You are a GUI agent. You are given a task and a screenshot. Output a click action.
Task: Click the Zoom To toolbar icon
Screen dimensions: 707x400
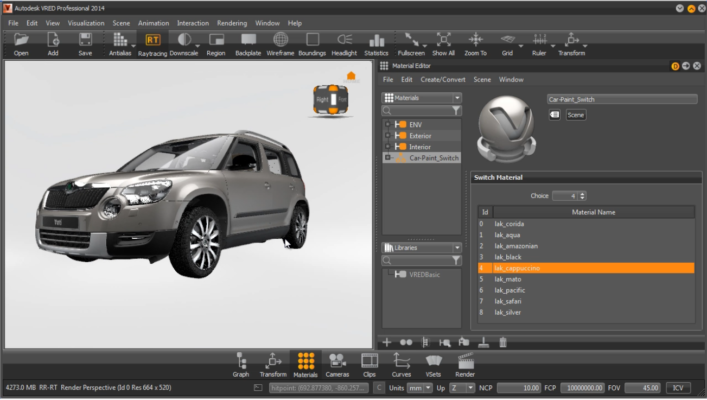476,44
